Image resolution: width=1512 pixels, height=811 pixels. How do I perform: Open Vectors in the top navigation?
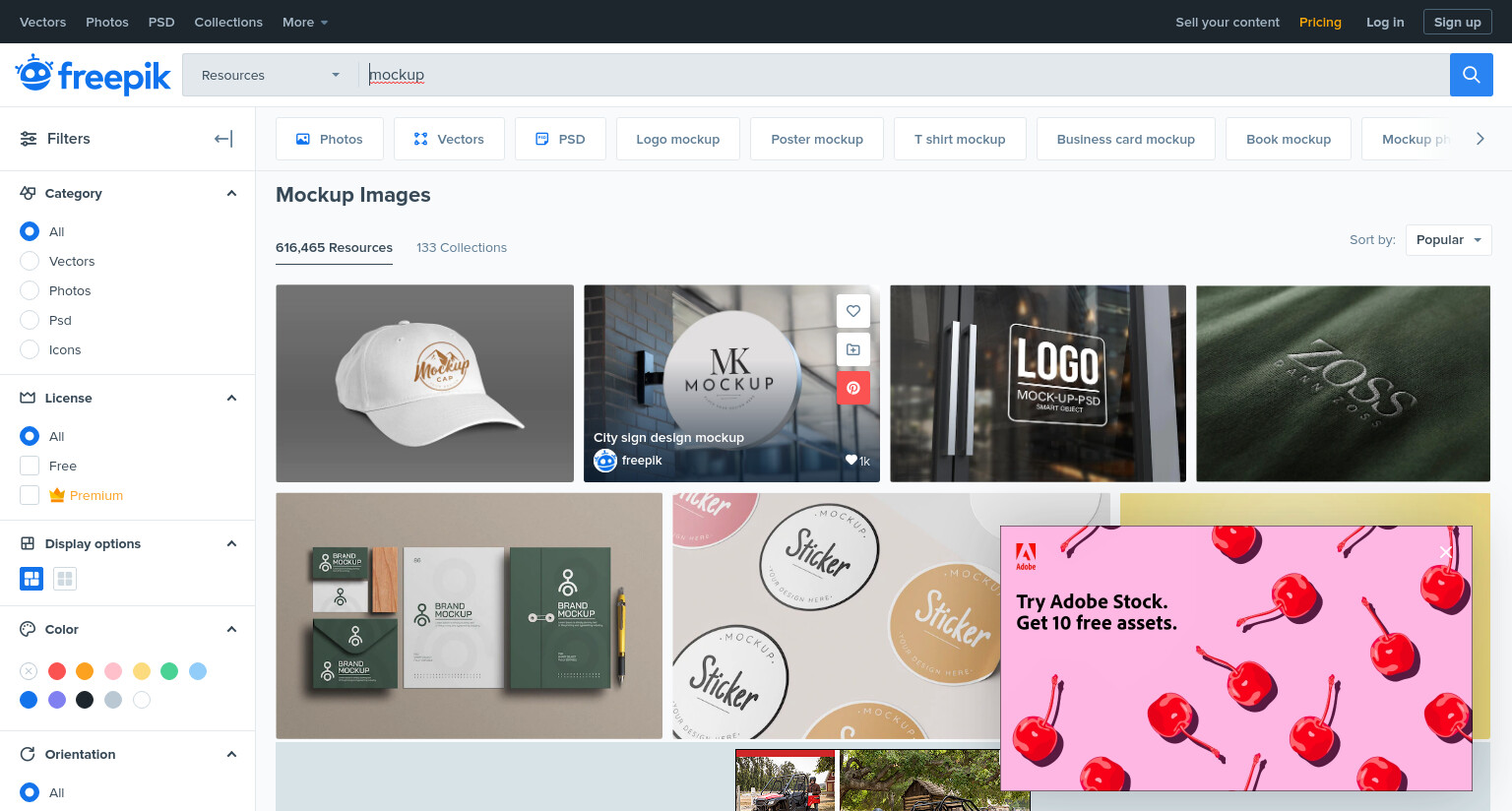(x=43, y=22)
